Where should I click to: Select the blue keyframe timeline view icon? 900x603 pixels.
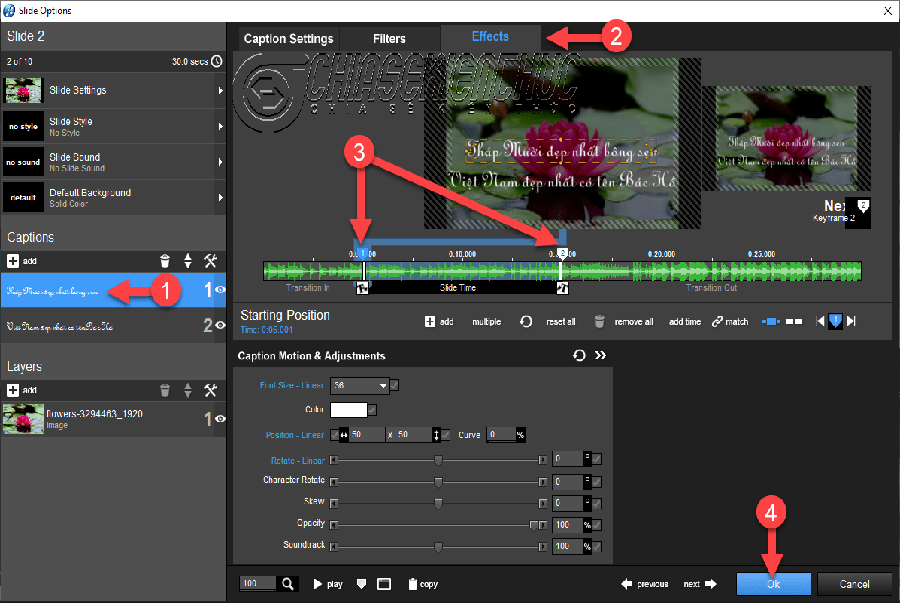click(770, 322)
